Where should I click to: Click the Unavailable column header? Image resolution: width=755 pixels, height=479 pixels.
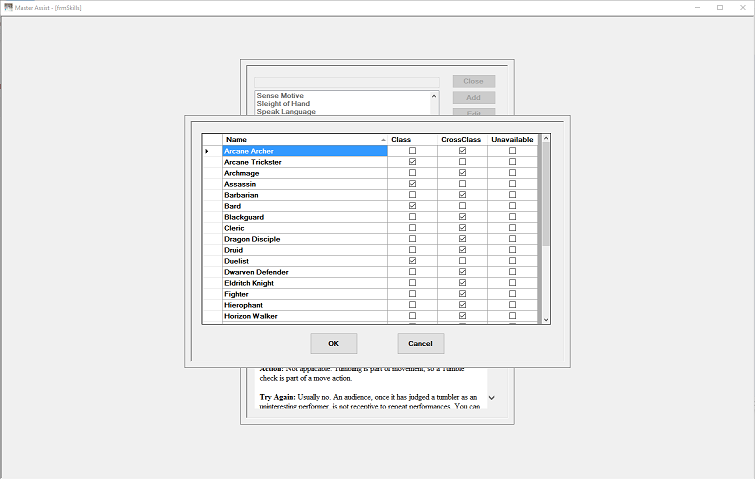coord(512,140)
